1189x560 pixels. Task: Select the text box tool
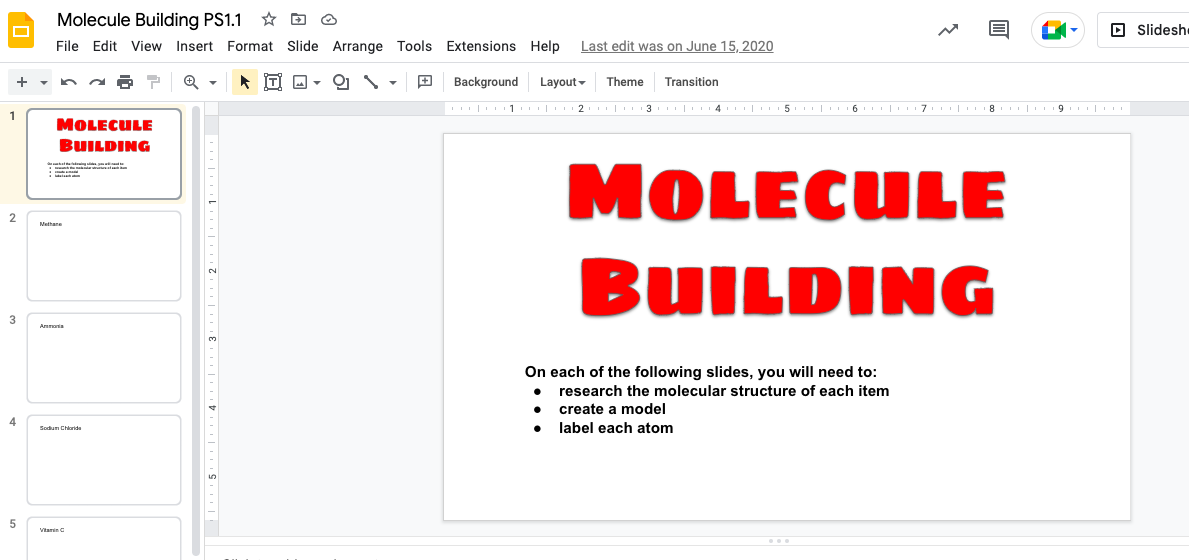click(272, 82)
